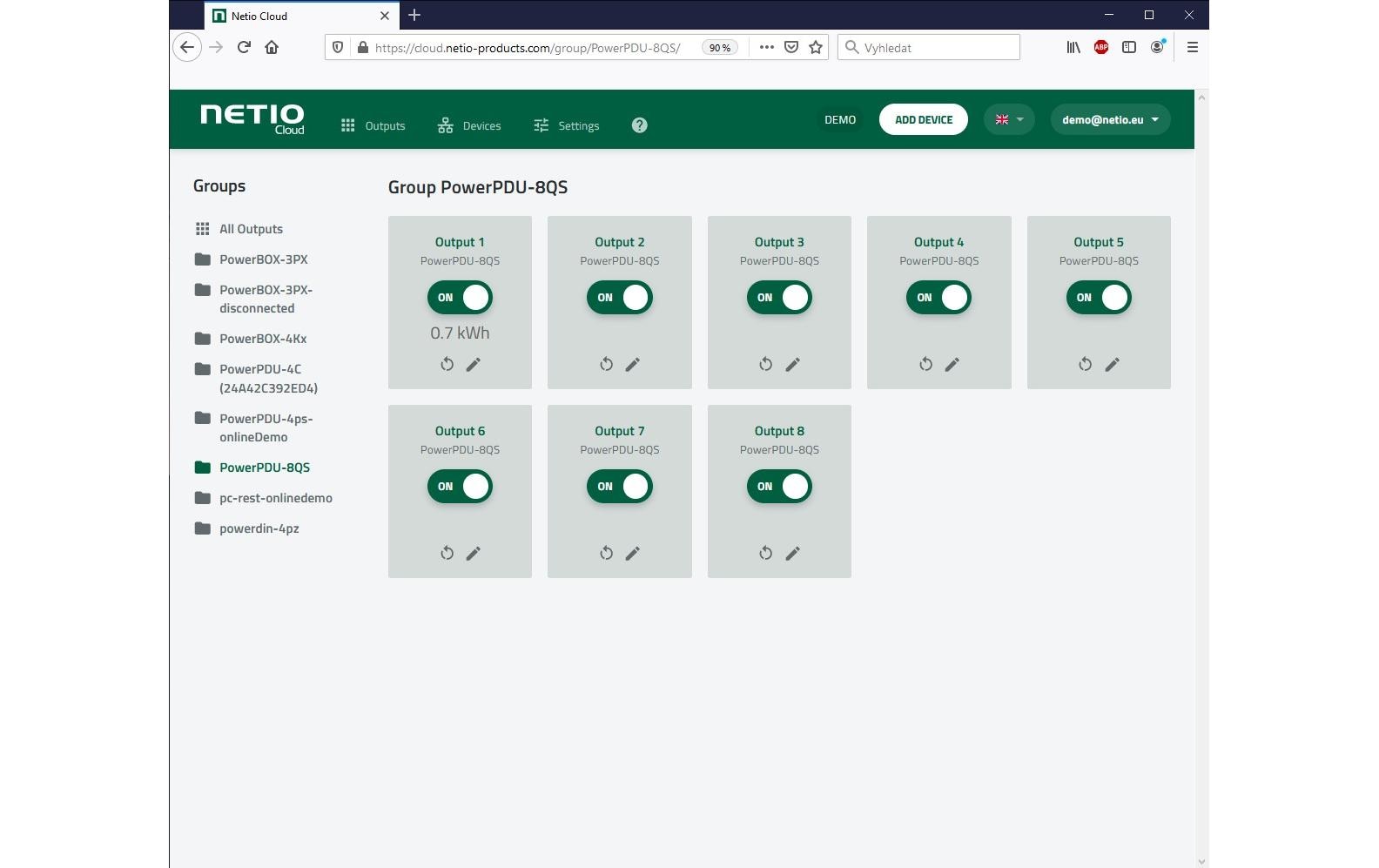The width and height of the screenshot is (1379, 868).
Task: Click the Adblock Plus extension icon
Action: [1101, 48]
